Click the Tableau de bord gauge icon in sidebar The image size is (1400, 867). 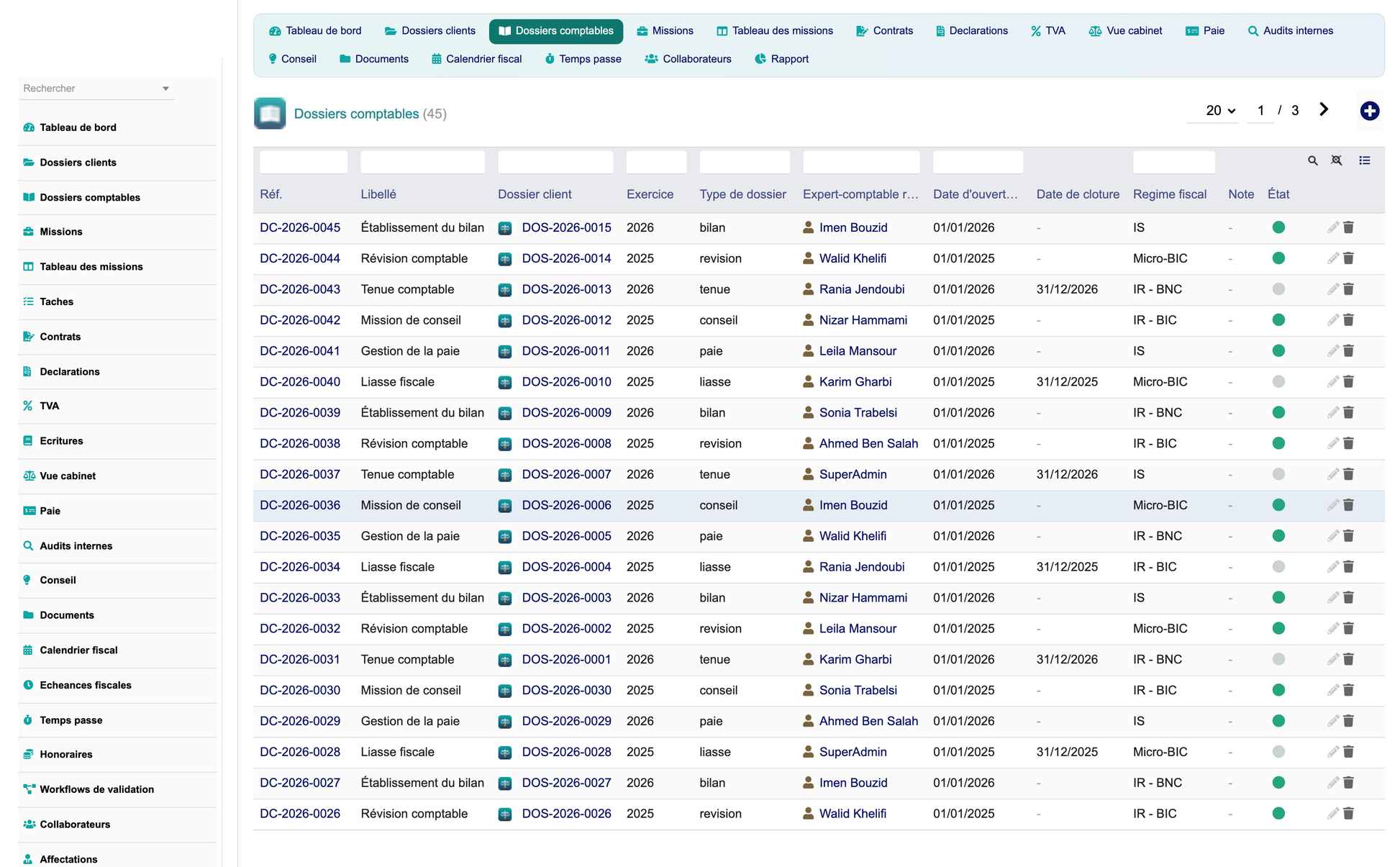(29, 127)
